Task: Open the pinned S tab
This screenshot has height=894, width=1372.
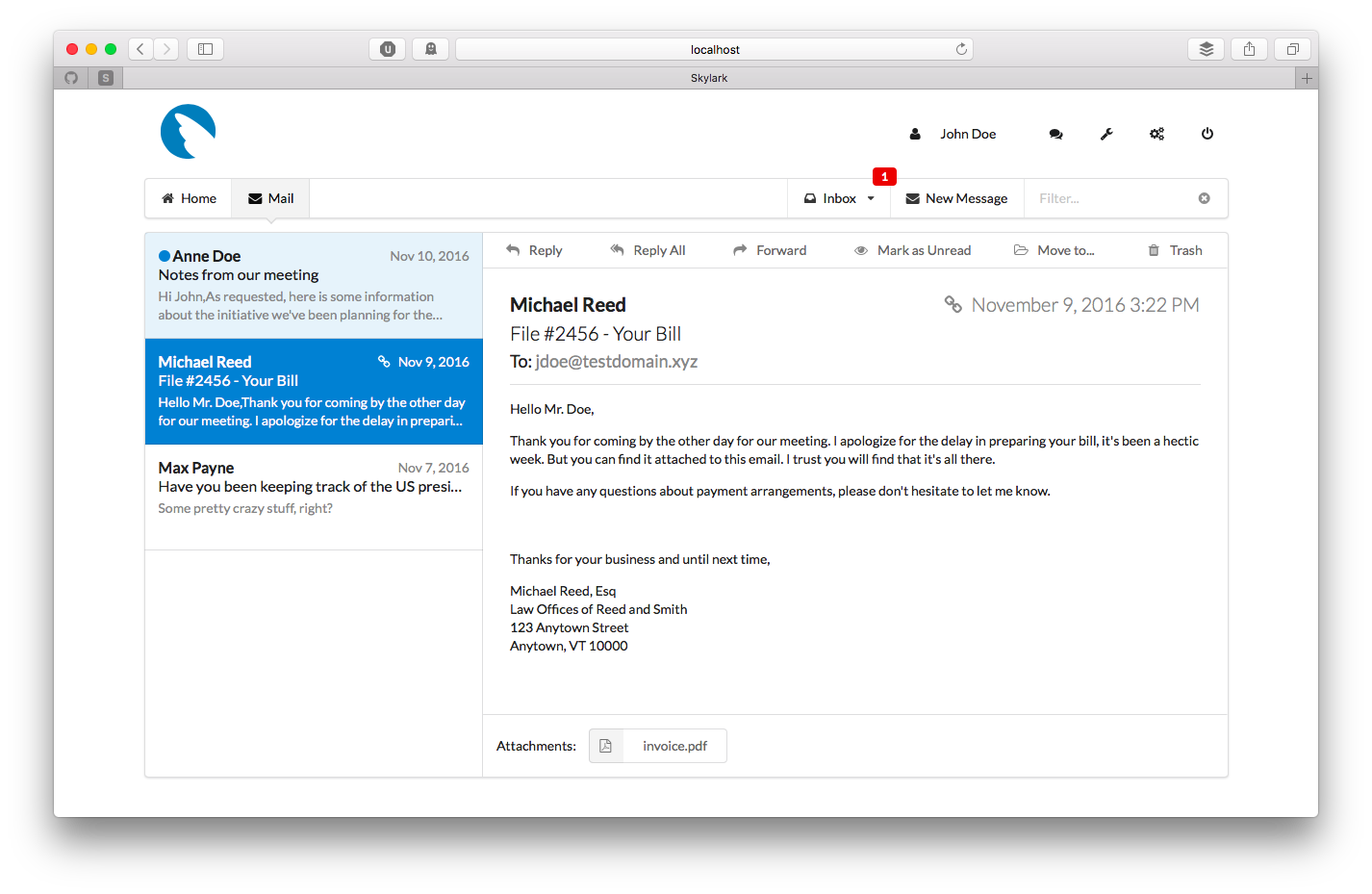Action: pos(106,78)
